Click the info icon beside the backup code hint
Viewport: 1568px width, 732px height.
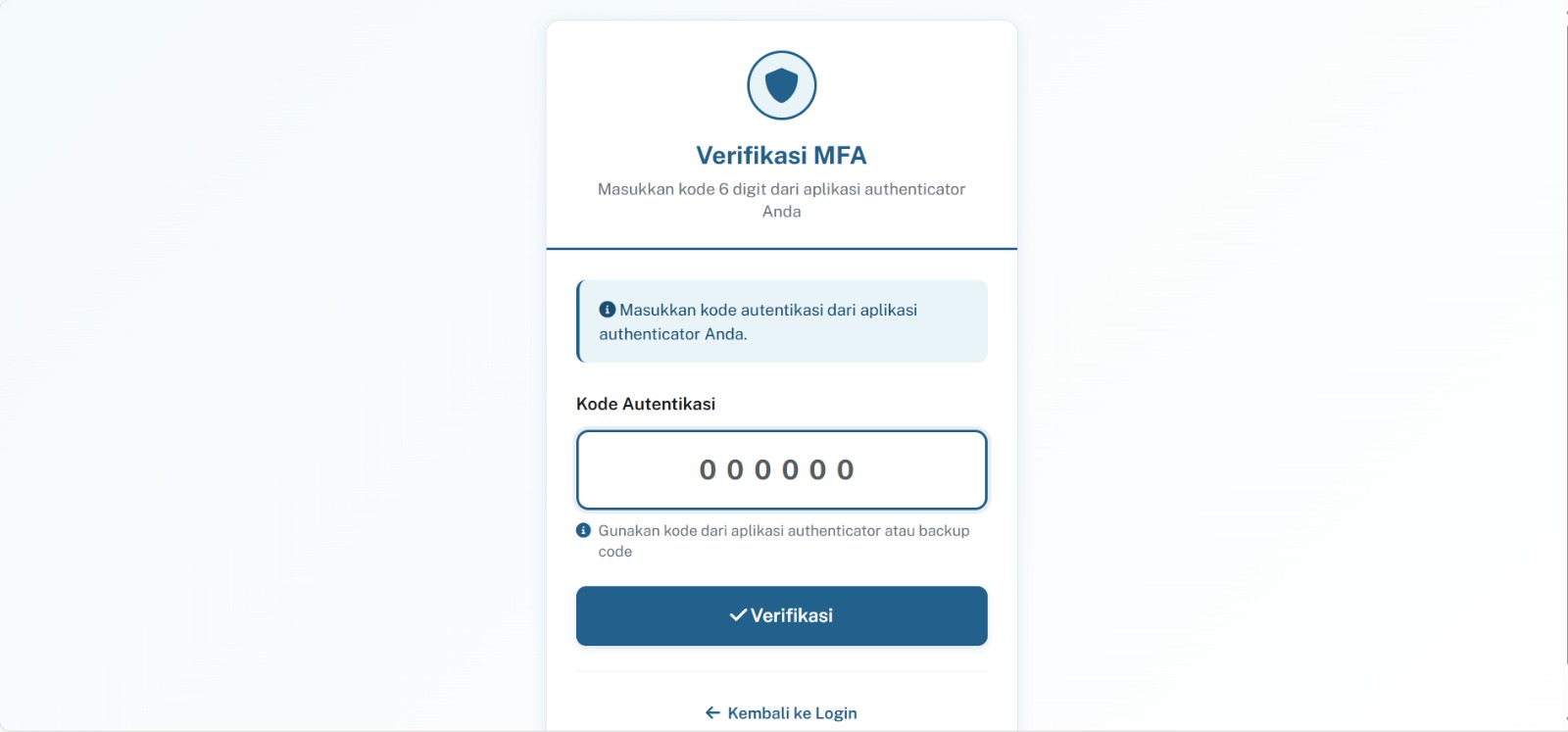583,530
